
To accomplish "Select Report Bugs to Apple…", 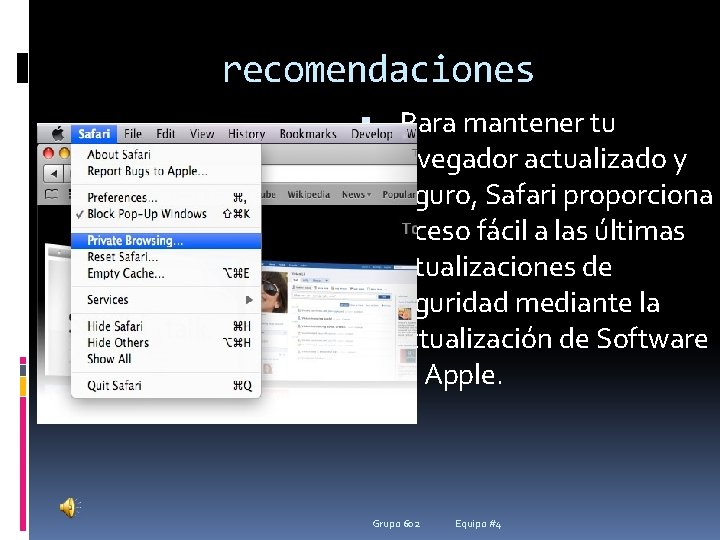I will (166, 171).
